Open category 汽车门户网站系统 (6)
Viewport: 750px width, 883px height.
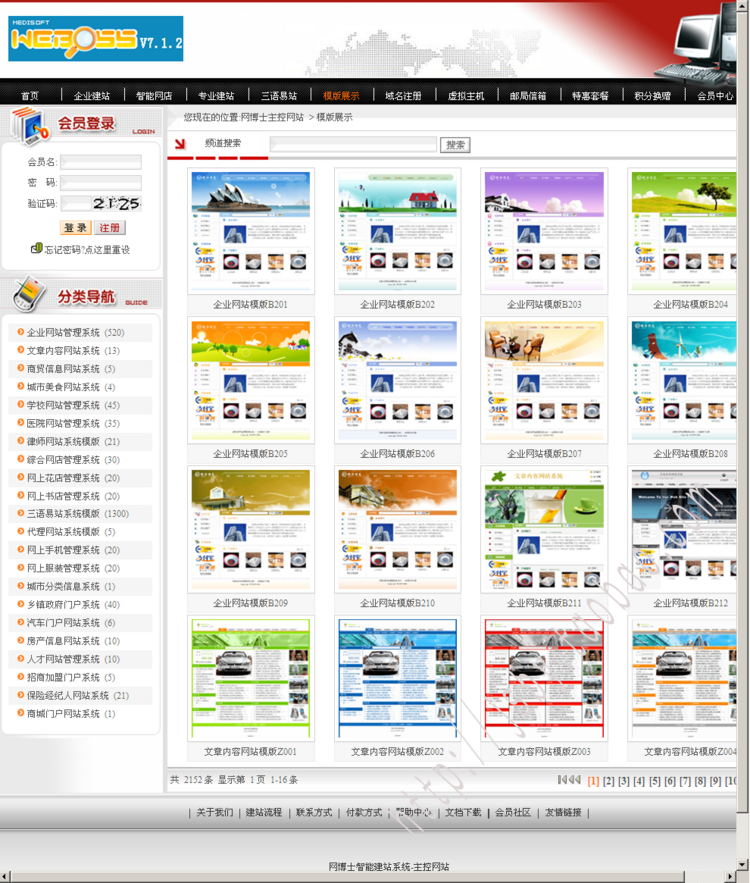(71, 622)
